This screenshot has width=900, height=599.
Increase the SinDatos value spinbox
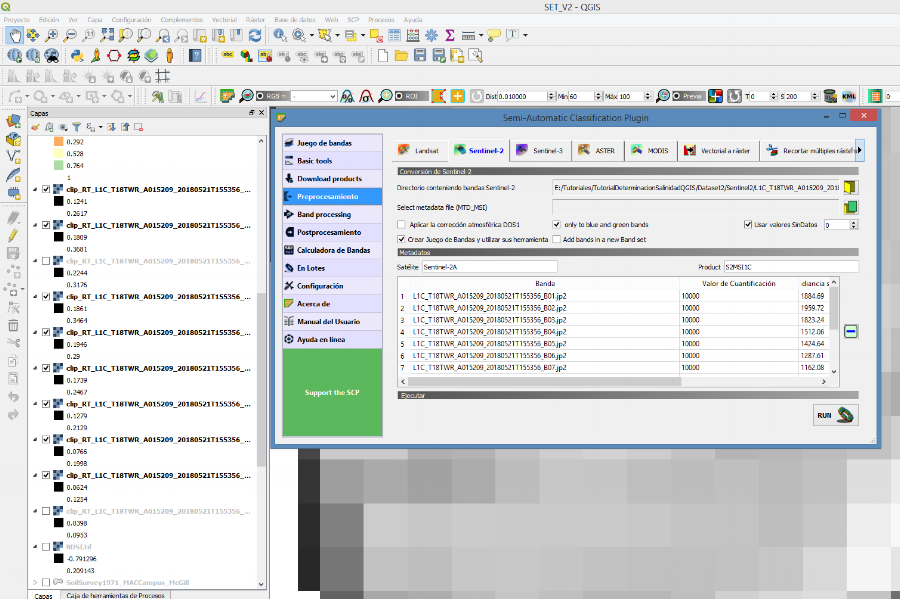854,222
